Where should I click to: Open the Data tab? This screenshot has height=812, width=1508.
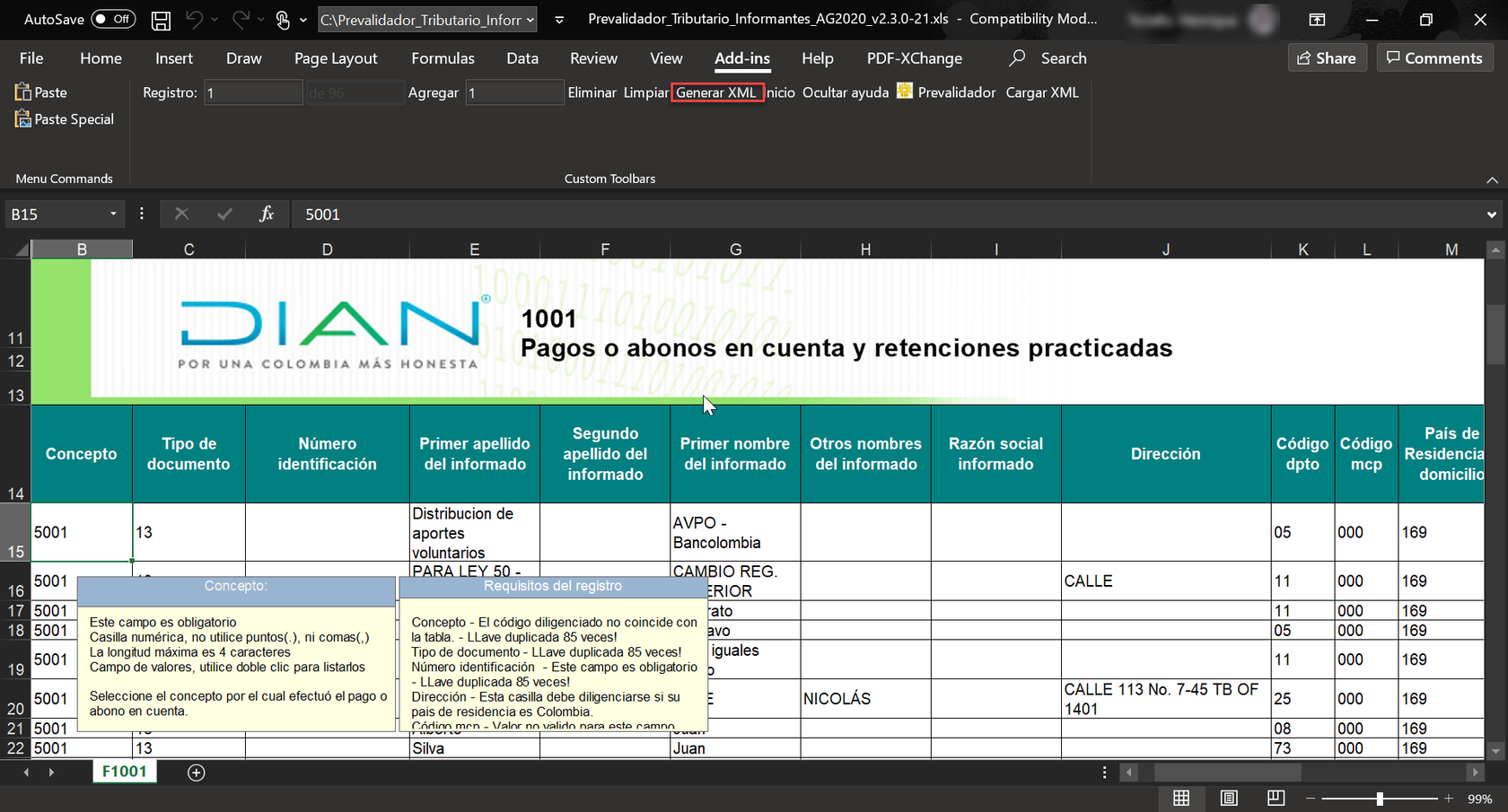522,58
